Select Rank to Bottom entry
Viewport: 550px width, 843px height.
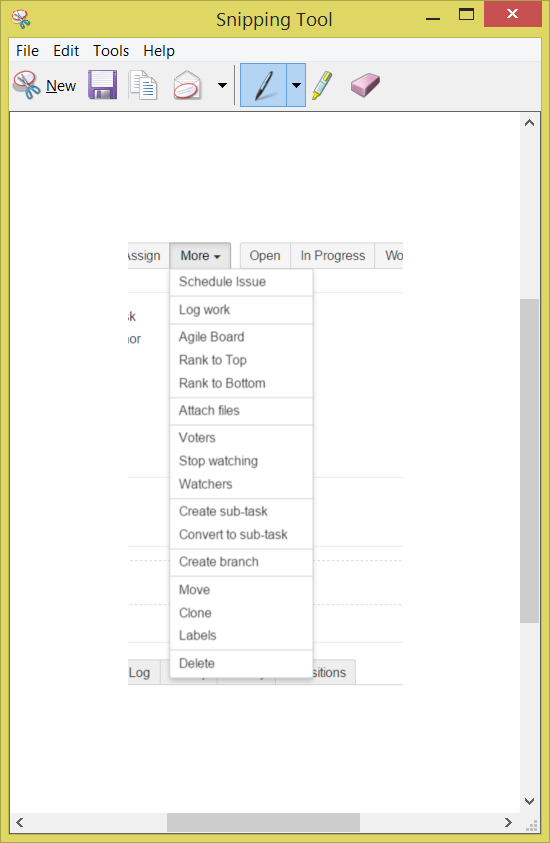pyautogui.click(x=241, y=383)
